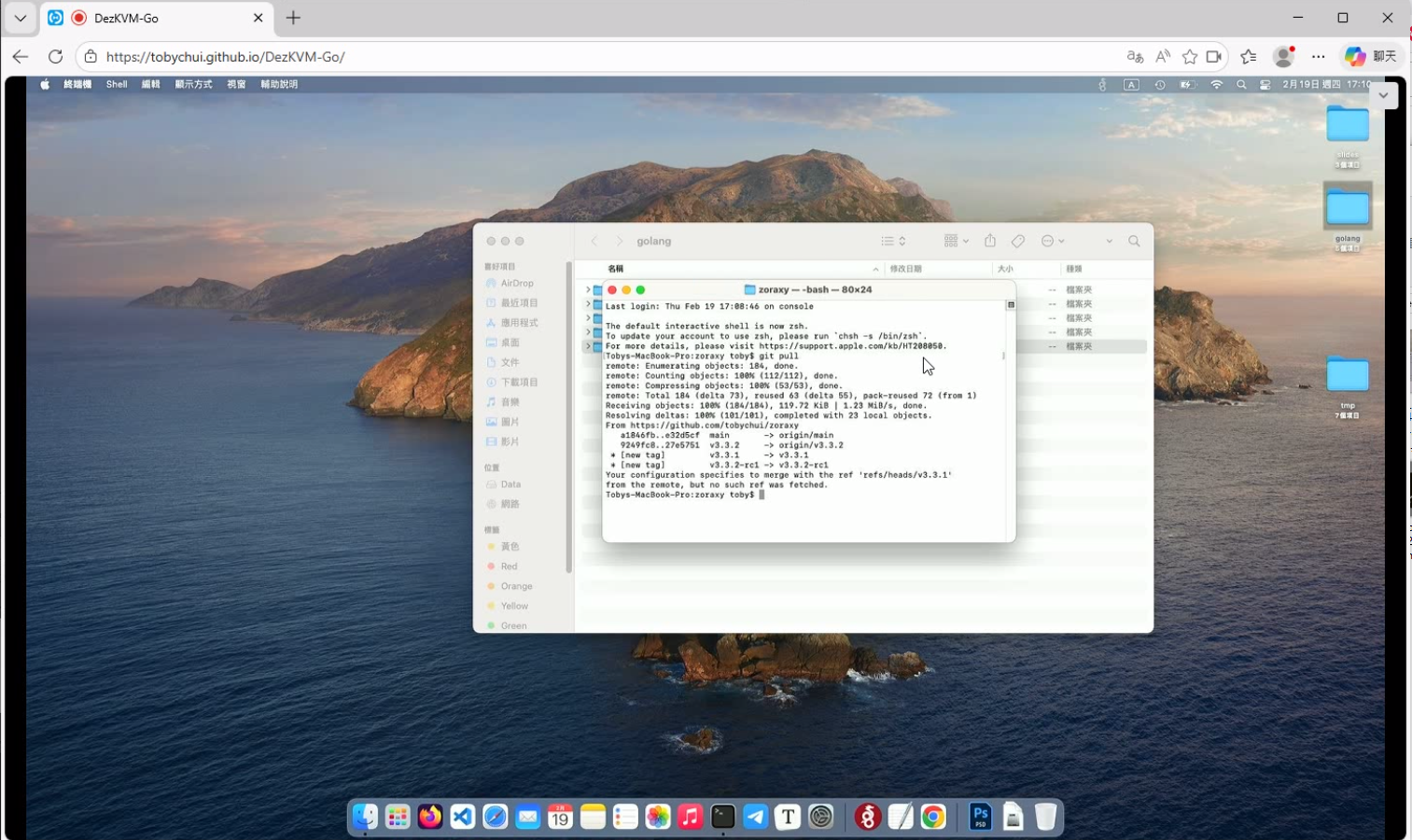Viewport: 1412px width, 840px height.
Task: Launch Typora (T icon) from the Dock
Action: click(x=789, y=818)
